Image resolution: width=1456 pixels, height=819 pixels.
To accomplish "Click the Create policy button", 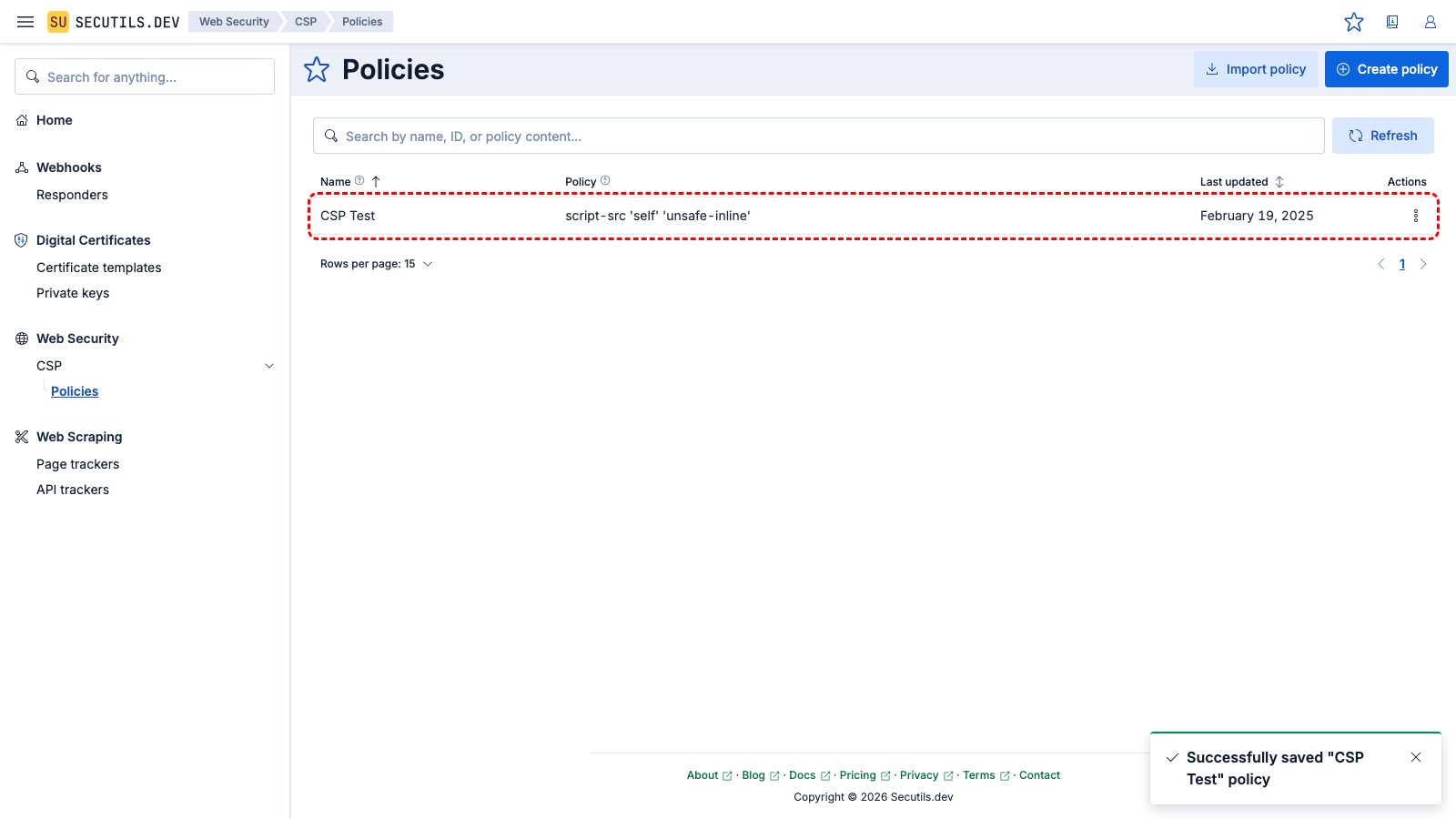I will point(1386,68).
